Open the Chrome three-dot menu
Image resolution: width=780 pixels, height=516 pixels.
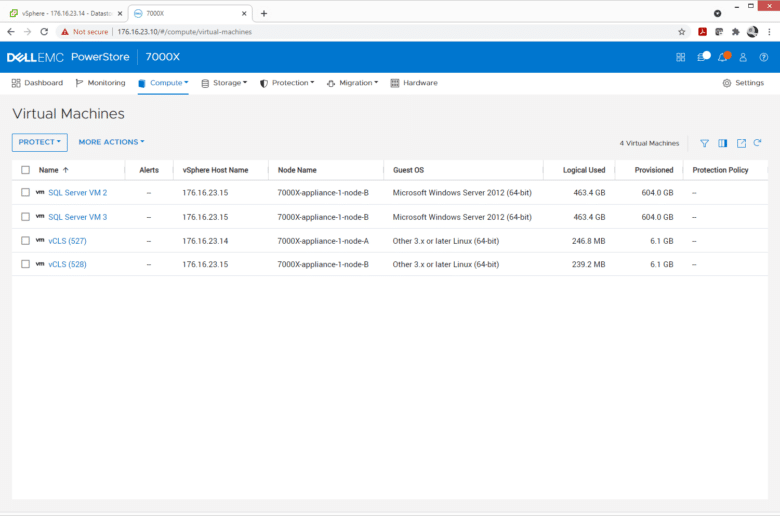(769, 32)
